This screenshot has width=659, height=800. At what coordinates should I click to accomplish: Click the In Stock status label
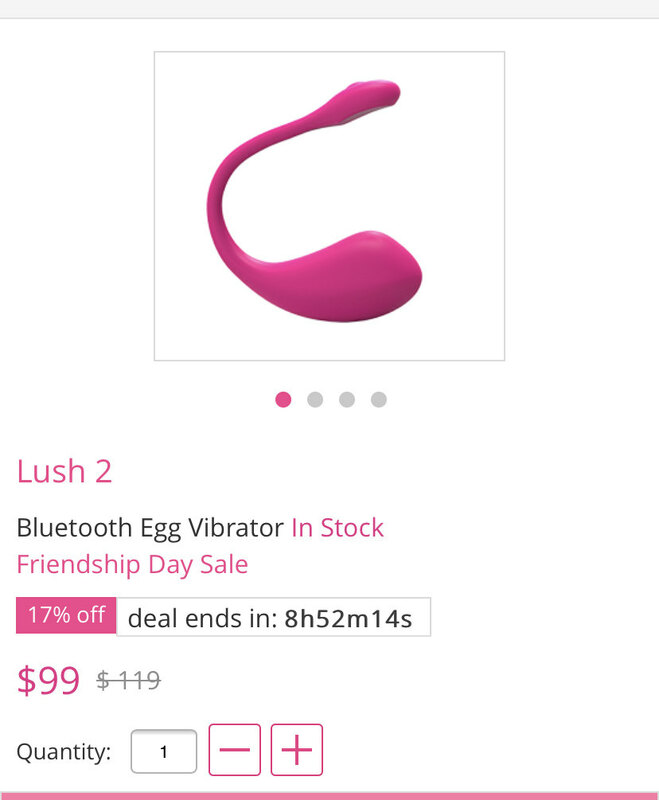pos(338,528)
